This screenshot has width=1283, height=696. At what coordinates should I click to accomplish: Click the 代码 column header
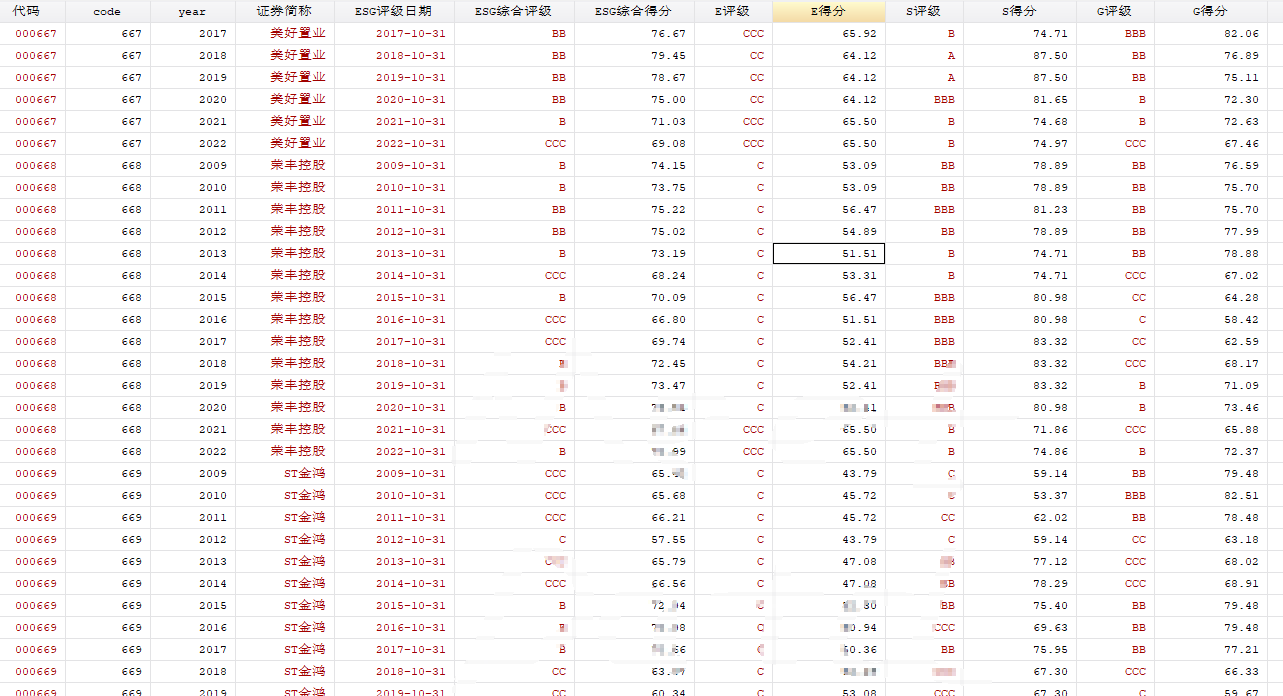tap(27, 11)
